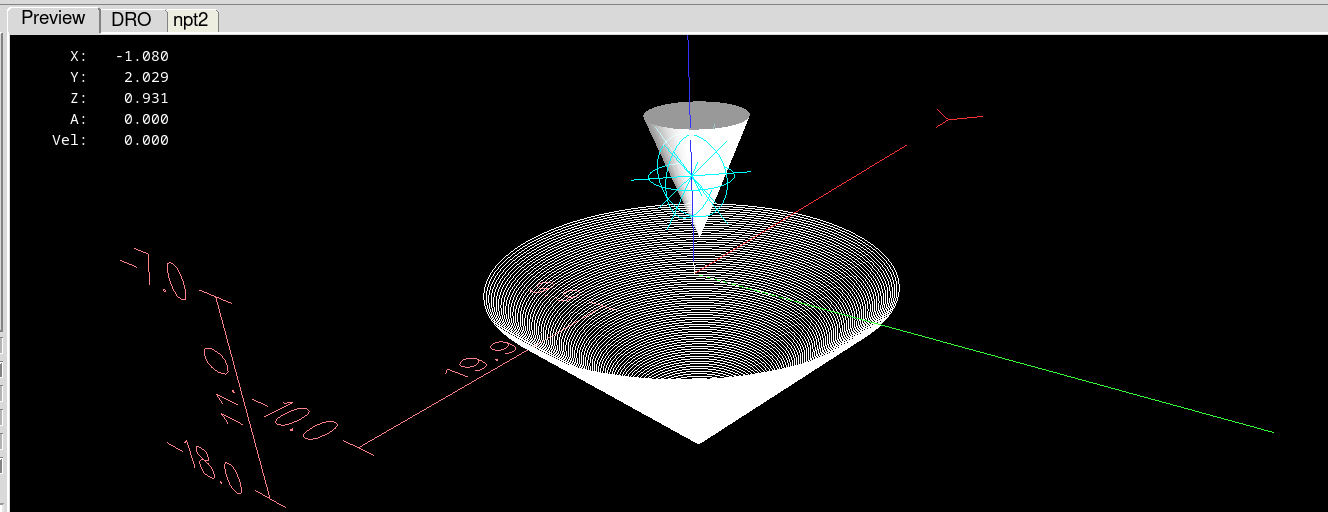Click the A axis readout value
1328x512 pixels.
coord(146,119)
